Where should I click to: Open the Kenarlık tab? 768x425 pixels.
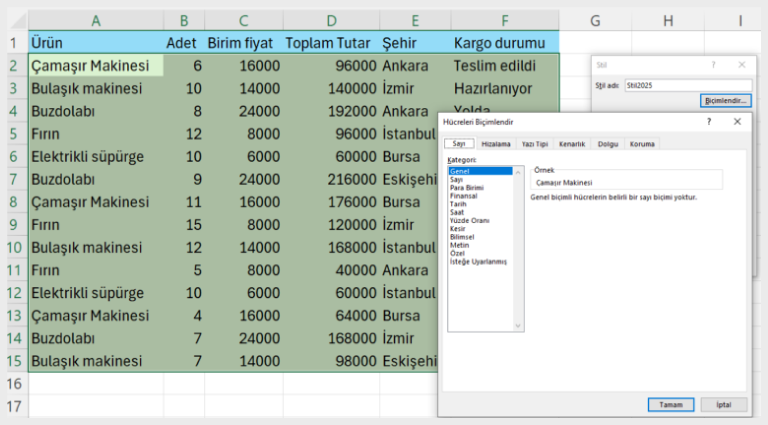click(572, 144)
